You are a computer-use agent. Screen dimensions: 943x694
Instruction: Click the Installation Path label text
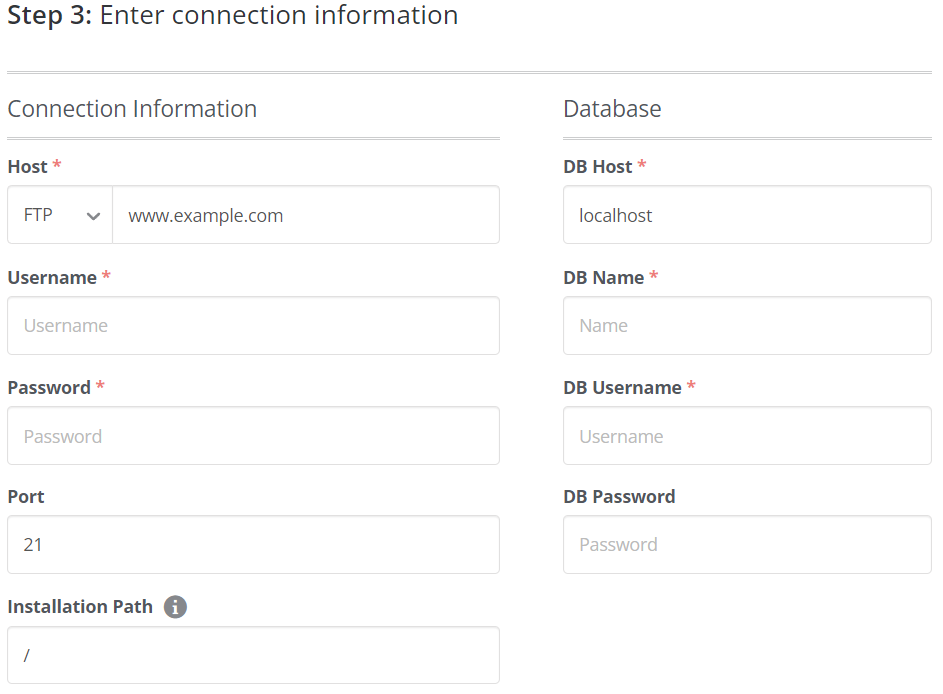click(x=80, y=607)
